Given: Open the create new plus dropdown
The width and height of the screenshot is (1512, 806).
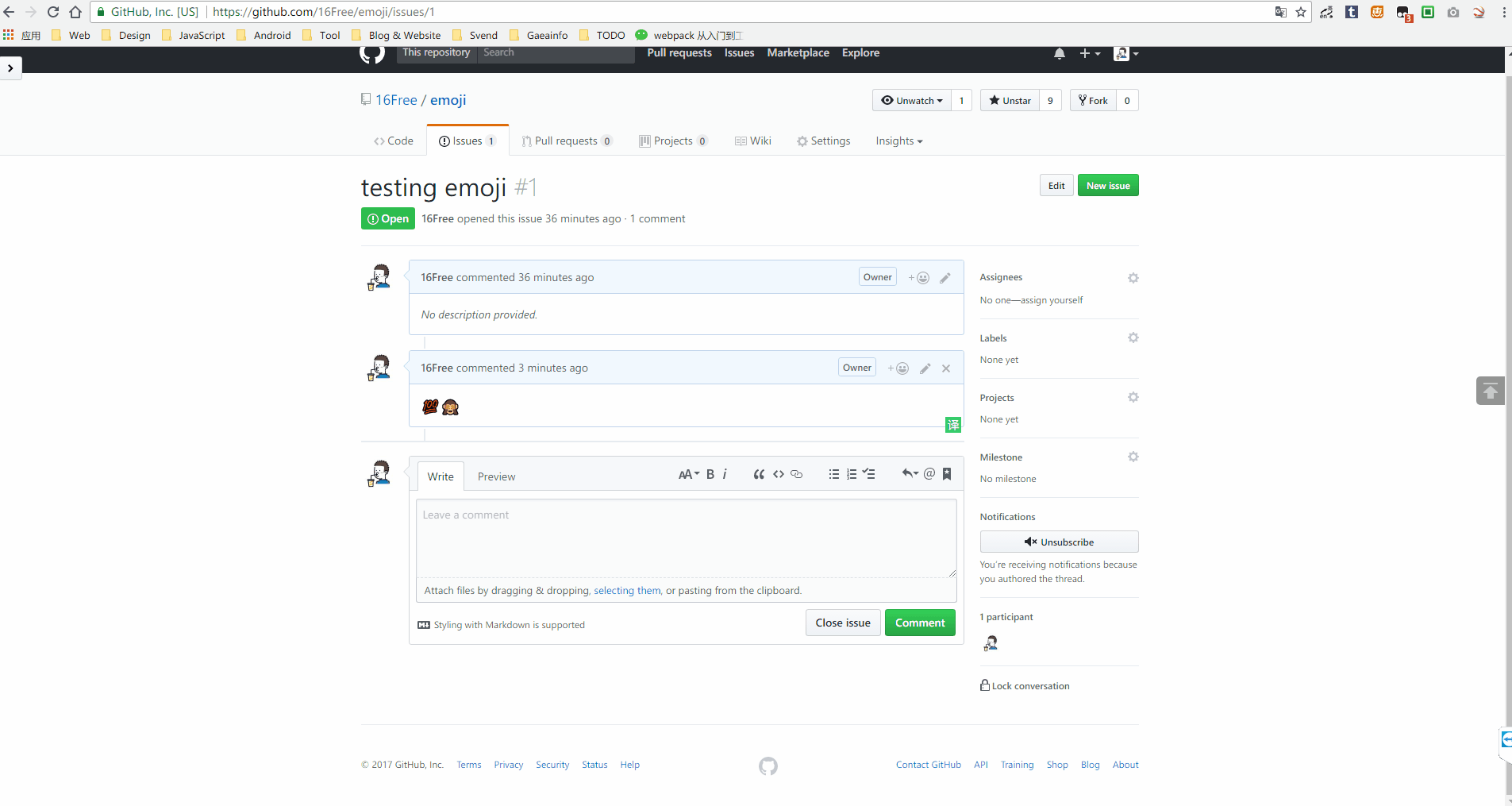Looking at the screenshot, I should pyautogui.click(x=1090, y=53).
